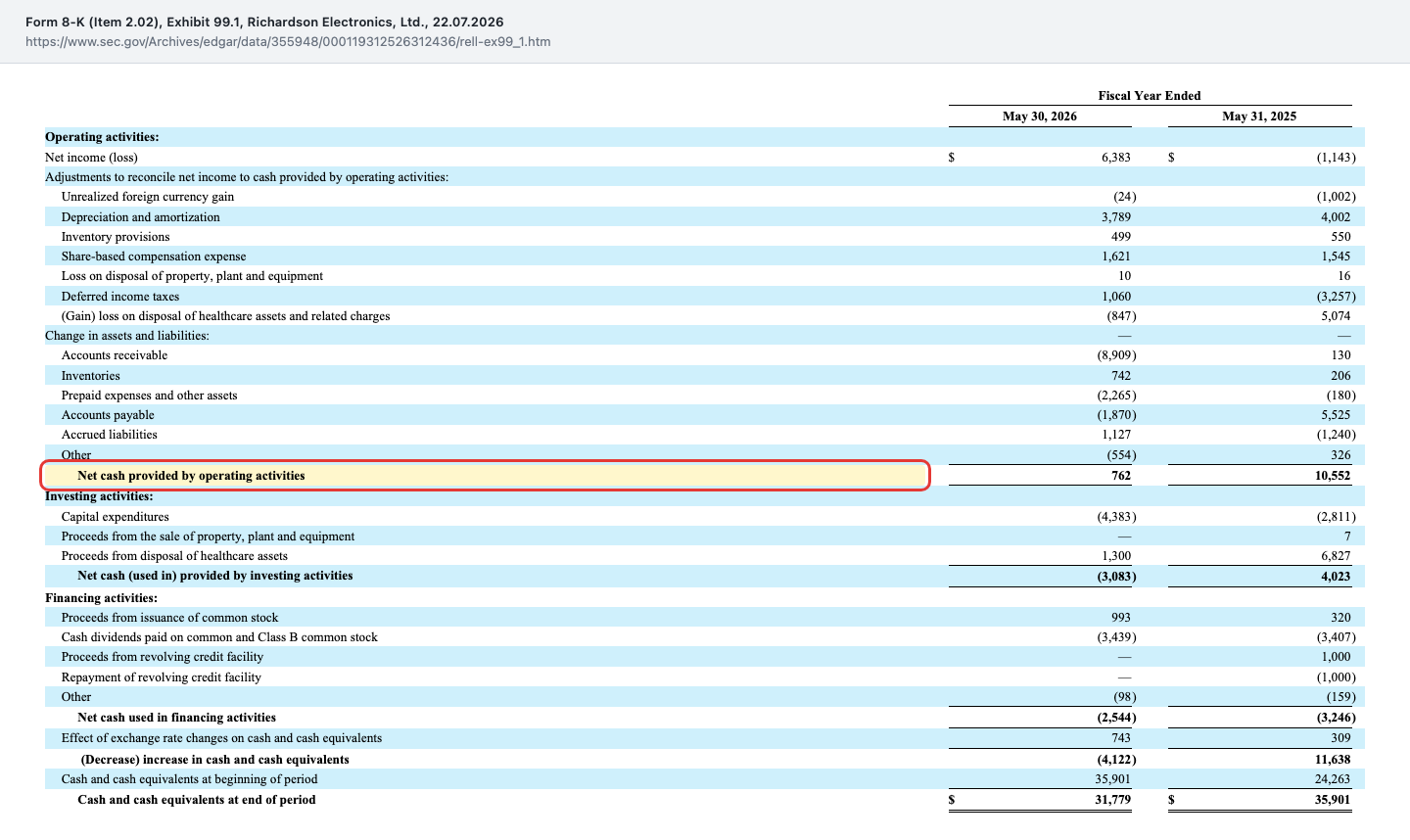Select inventory provisions value 499
This screenshot has height=840, width=1410.
[1121, 237]
